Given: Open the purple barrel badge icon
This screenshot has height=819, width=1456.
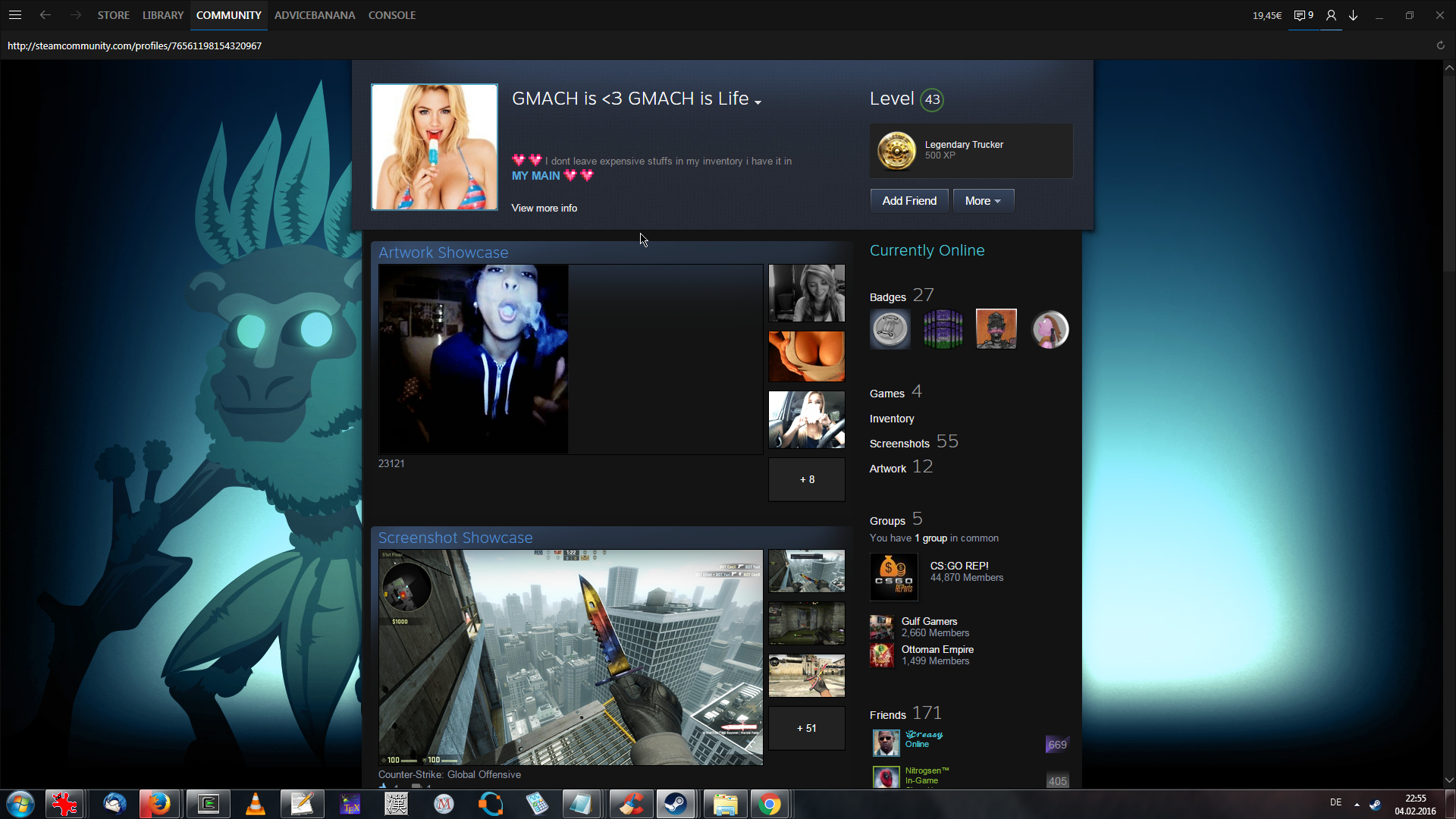Looking at the screenshot, I should coord(943,329).
